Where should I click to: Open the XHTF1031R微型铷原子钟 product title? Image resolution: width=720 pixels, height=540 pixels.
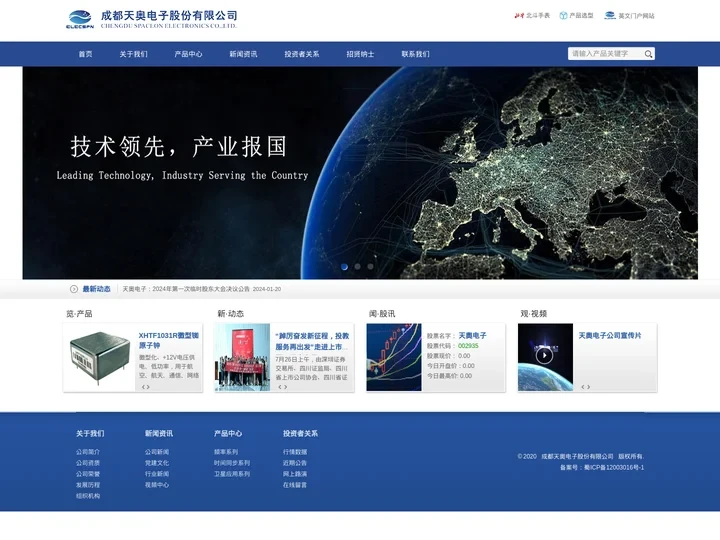coord(169,340)
